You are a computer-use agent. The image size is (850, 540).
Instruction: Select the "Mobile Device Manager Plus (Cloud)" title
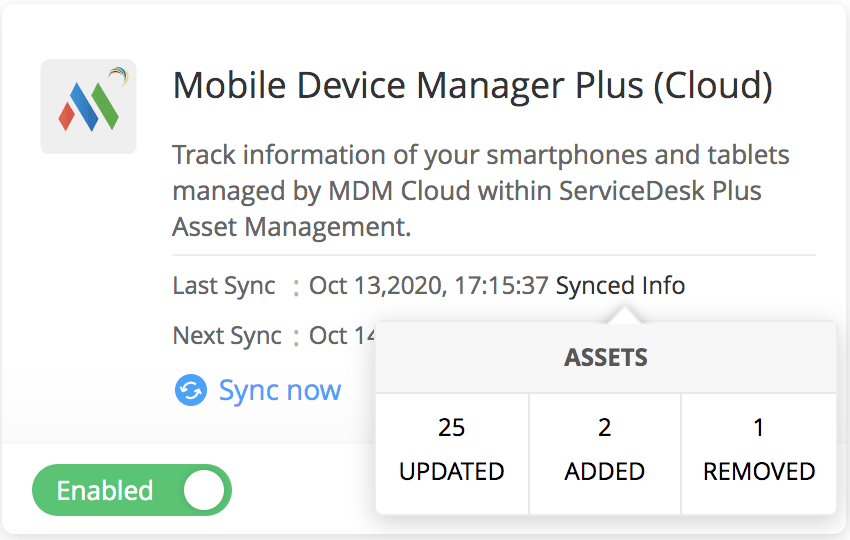coord(472,86)
